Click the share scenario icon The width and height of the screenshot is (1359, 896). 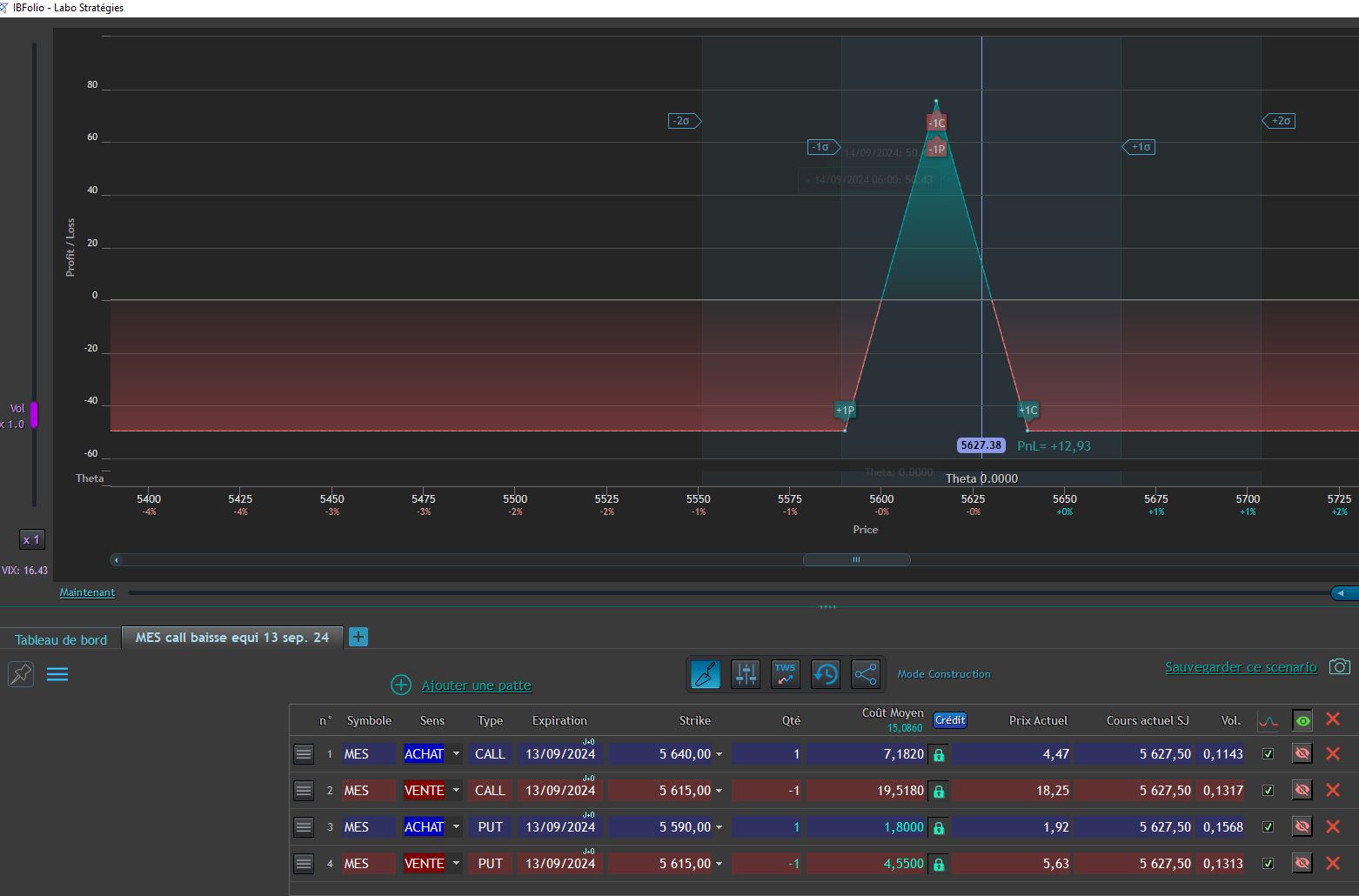click(x=866, y=674)
